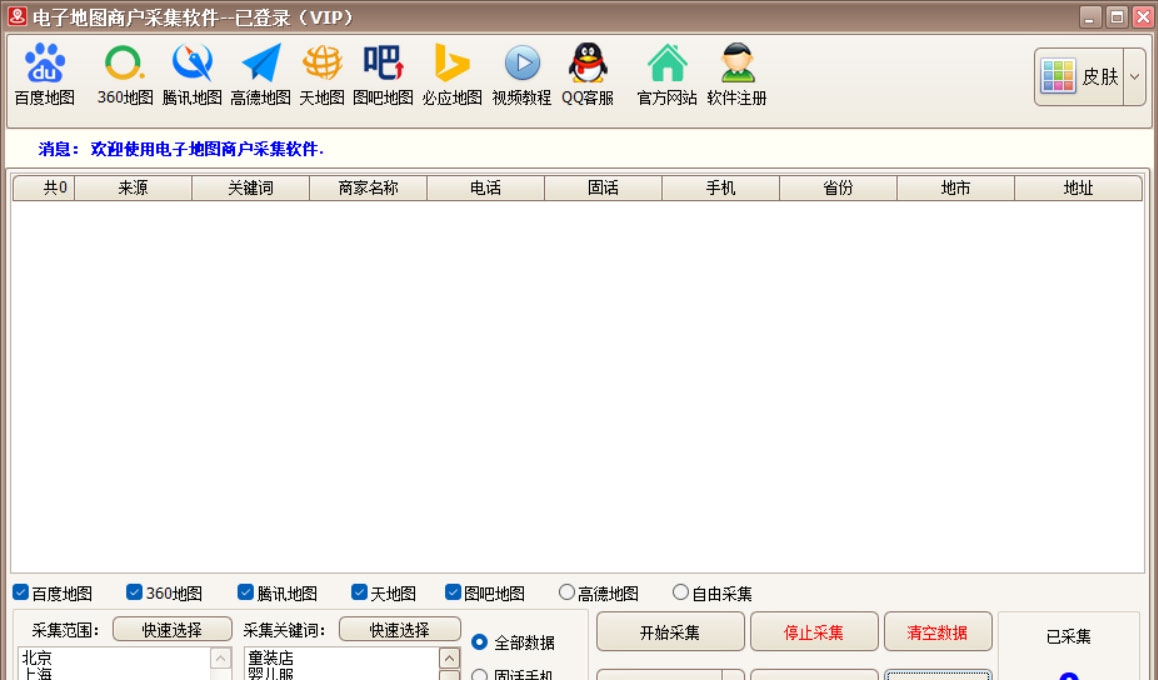
Task: Click the 省份 column header
Action: tap(837, 188)
